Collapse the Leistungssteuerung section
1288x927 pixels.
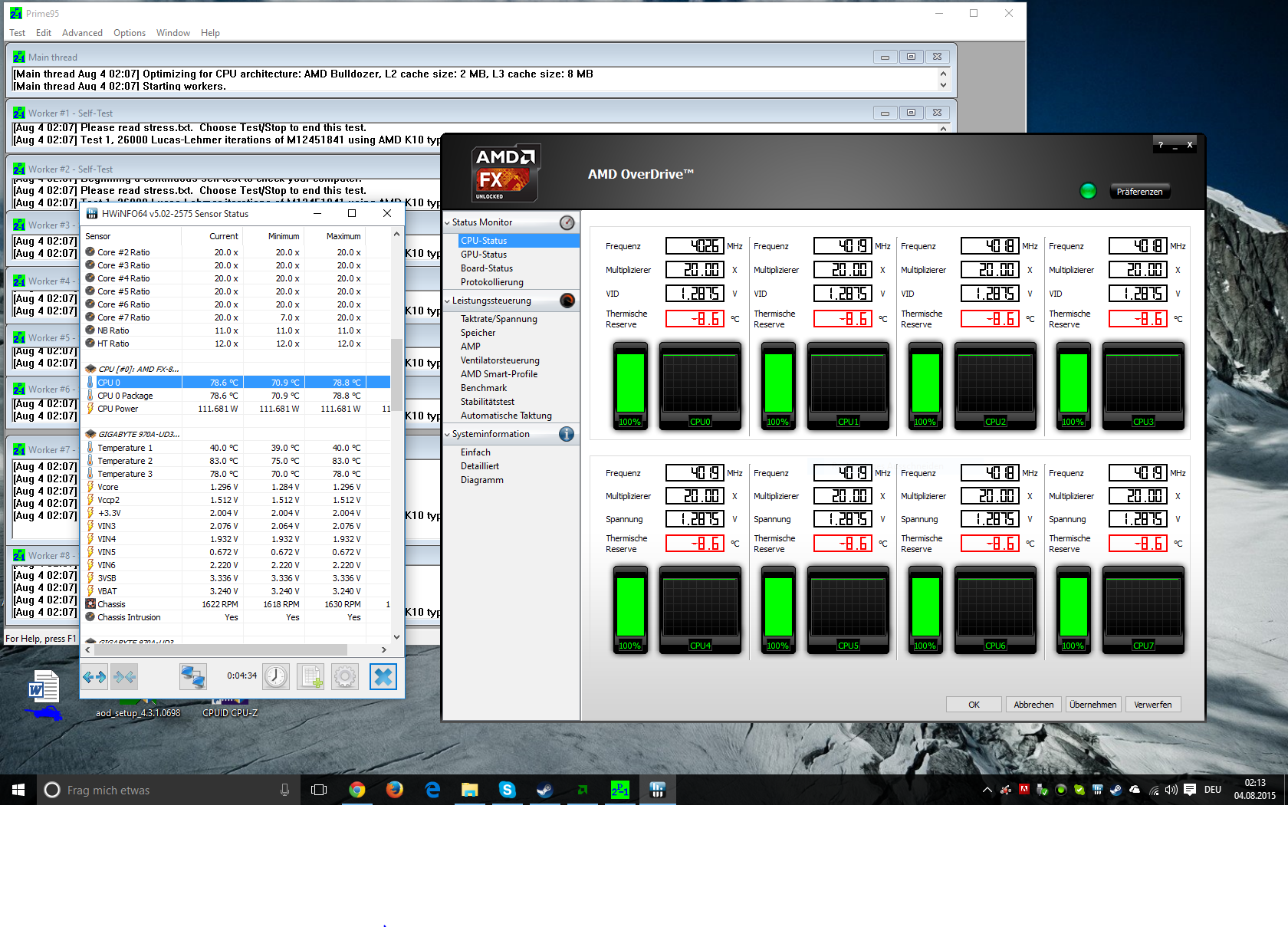pos(447,301)
